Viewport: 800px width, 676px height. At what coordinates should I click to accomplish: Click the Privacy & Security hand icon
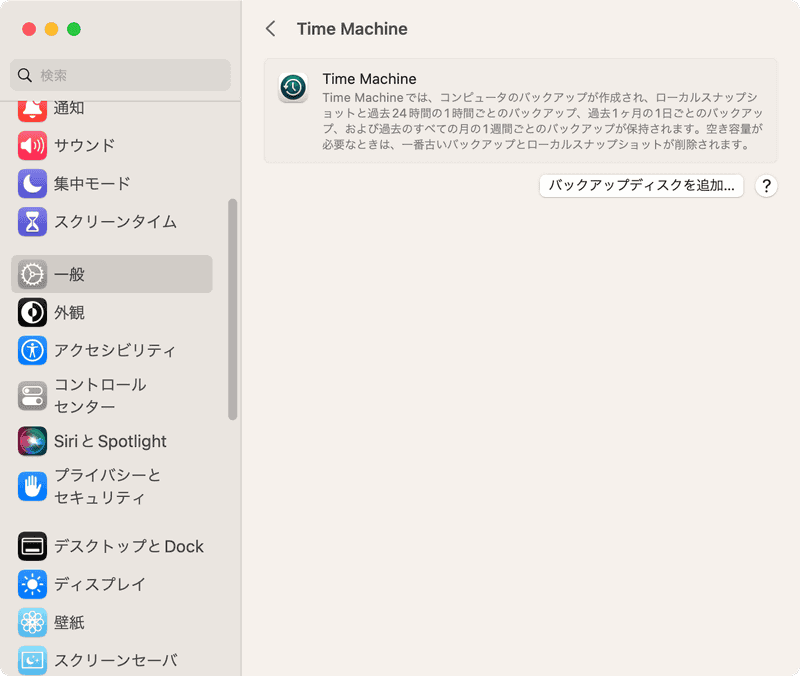tap(32, 486)
